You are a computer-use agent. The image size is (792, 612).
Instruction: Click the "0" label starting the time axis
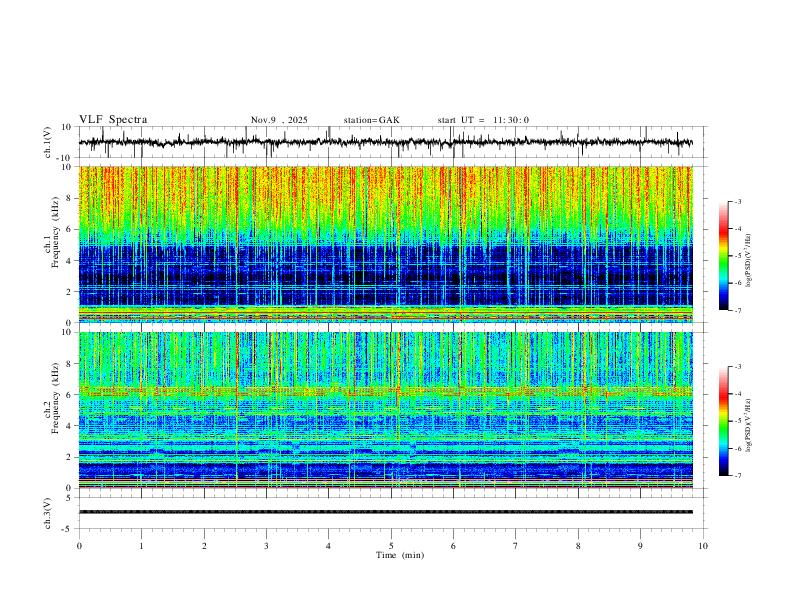click(79, 546)
